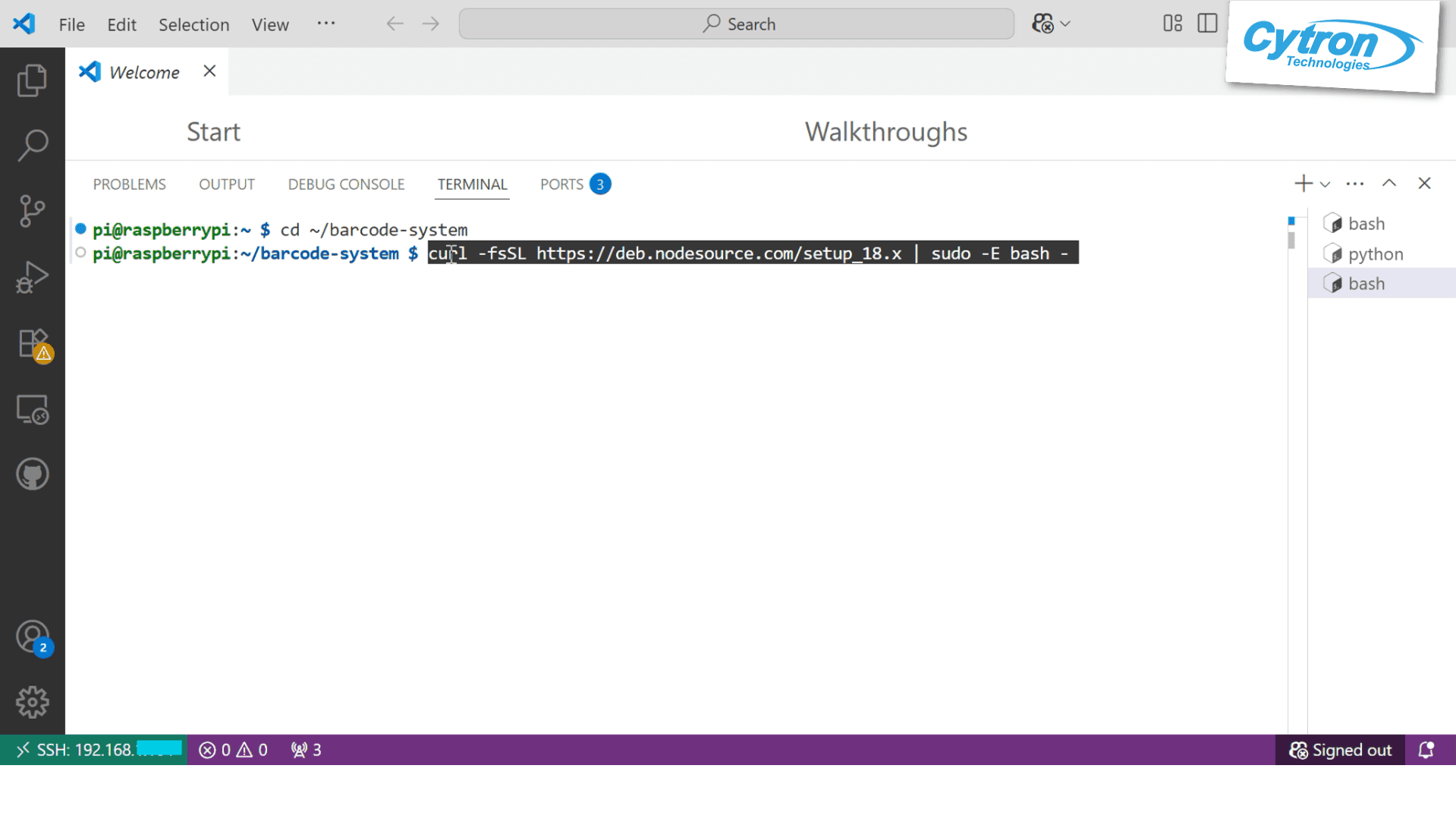Select the python terminal in list
Image resolution: width=1456 pixels, height=819 pixels.
[1375, 254]
